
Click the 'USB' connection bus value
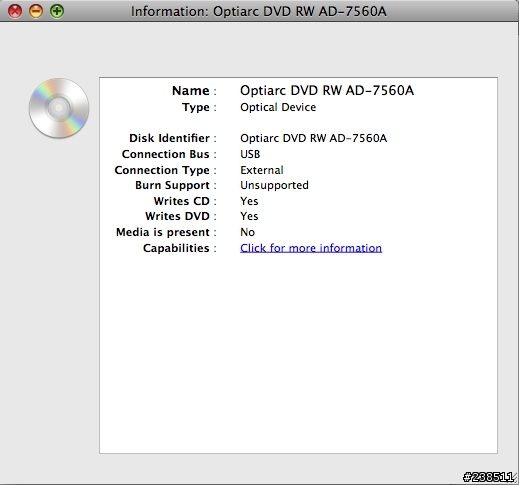tap(250, 154)
